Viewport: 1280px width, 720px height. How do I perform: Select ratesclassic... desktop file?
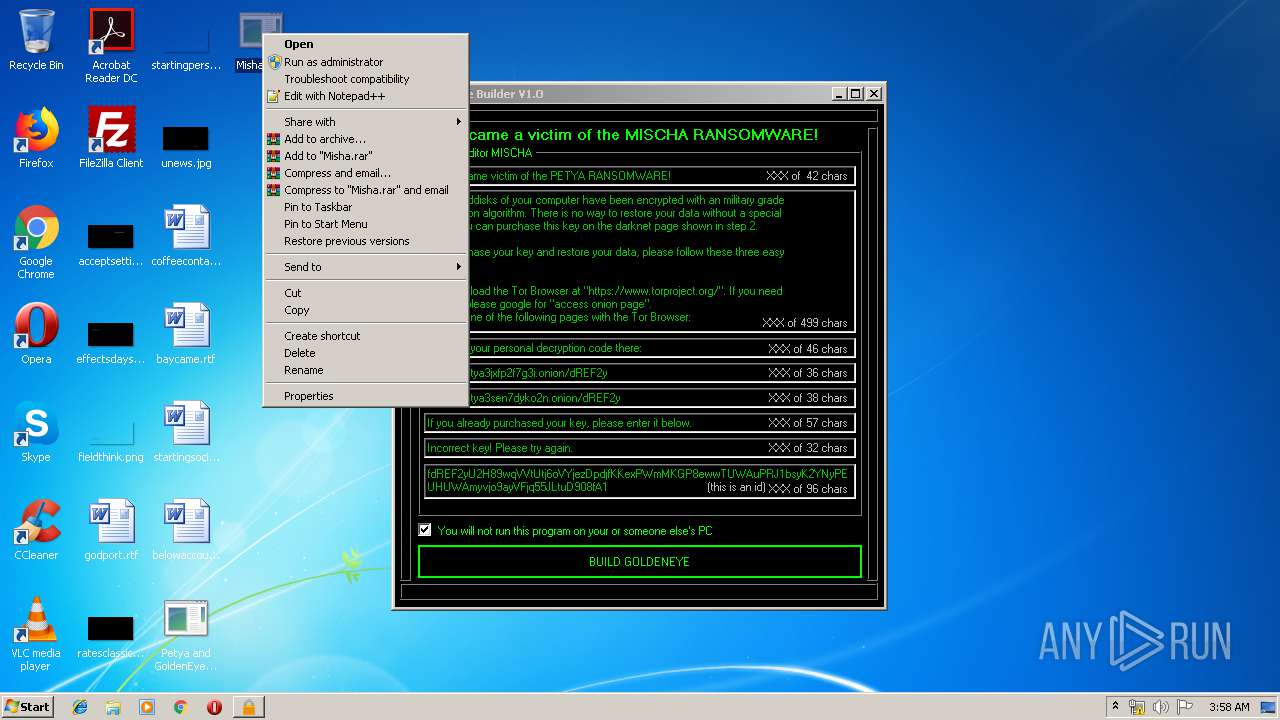(111, 635)
